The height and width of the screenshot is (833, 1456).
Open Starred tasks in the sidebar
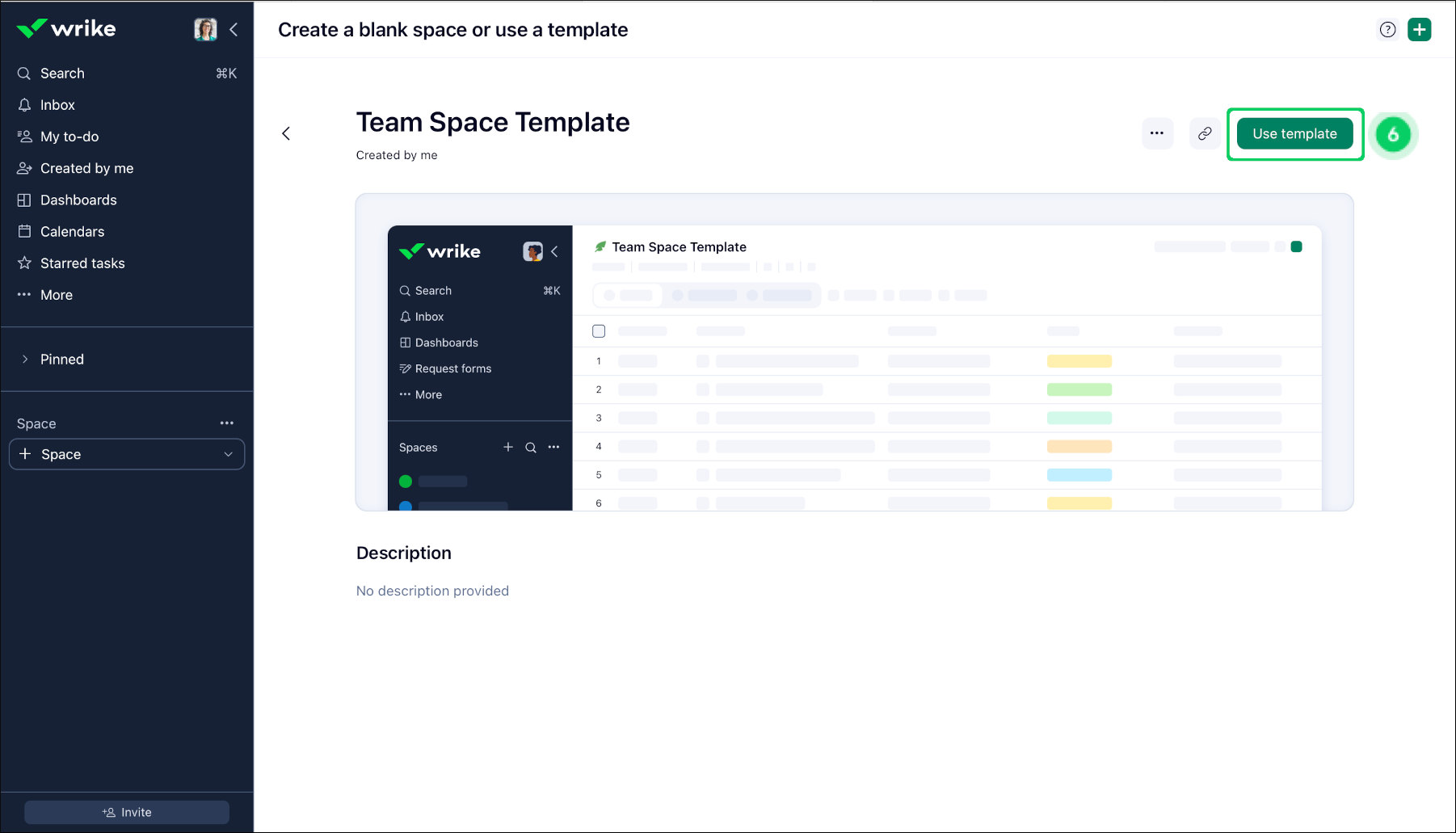(x=82, y=263)
